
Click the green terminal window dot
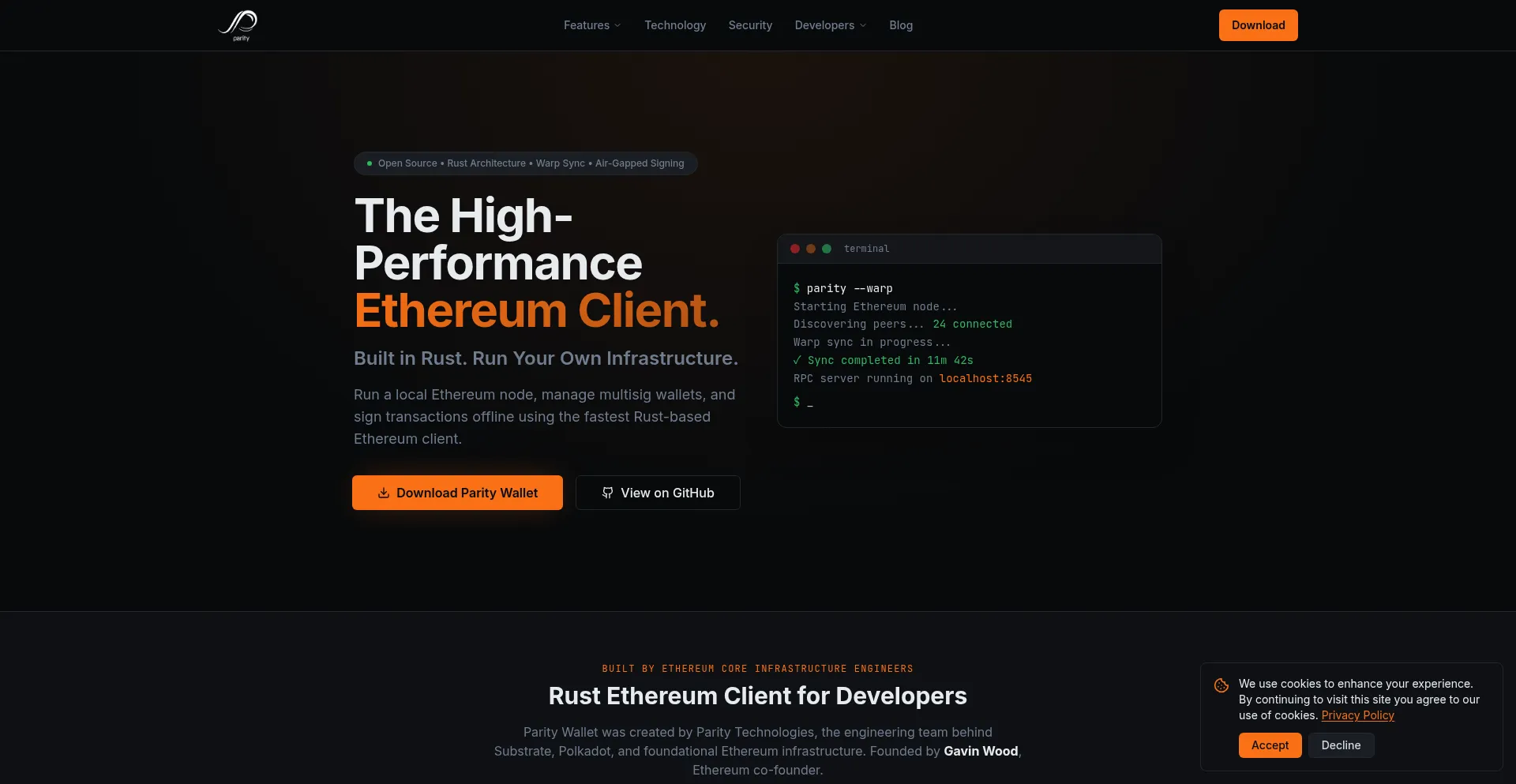point(827,249)
